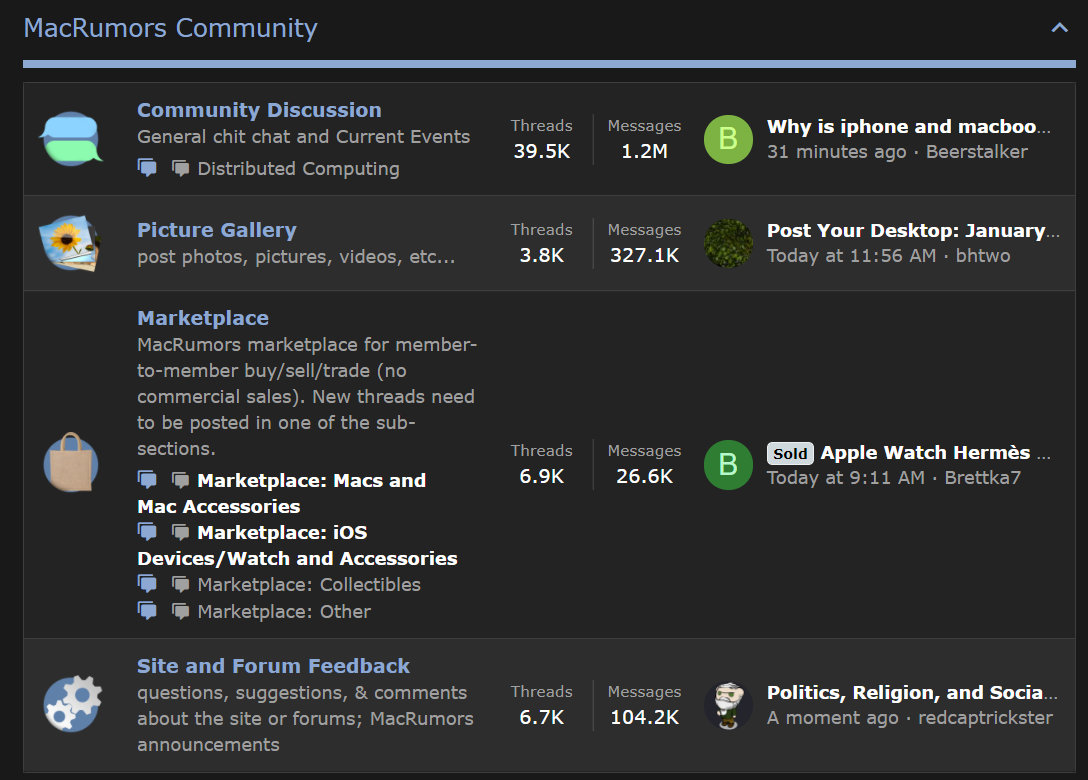Viewport: 1088px width, 780px height.
Task: Click the MacRumors Community category heading
Action: click(x=170, y=28)
